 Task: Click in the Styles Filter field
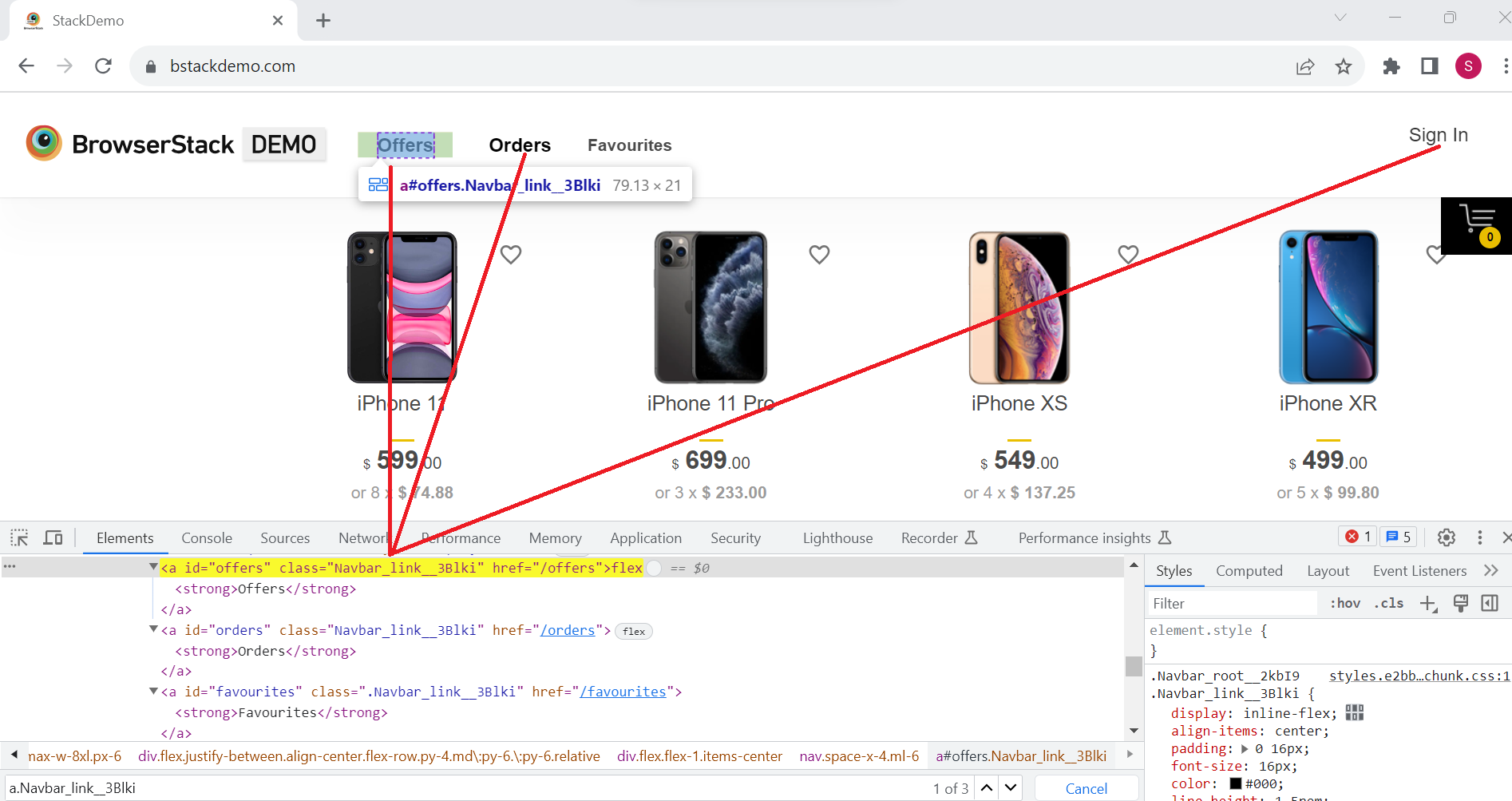1233,604
